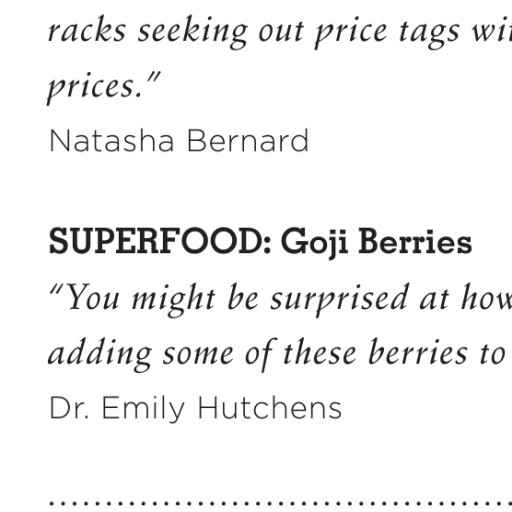Click the word "tags" in the top line
Screen dimensions: 512x512
tap(429, 34)
